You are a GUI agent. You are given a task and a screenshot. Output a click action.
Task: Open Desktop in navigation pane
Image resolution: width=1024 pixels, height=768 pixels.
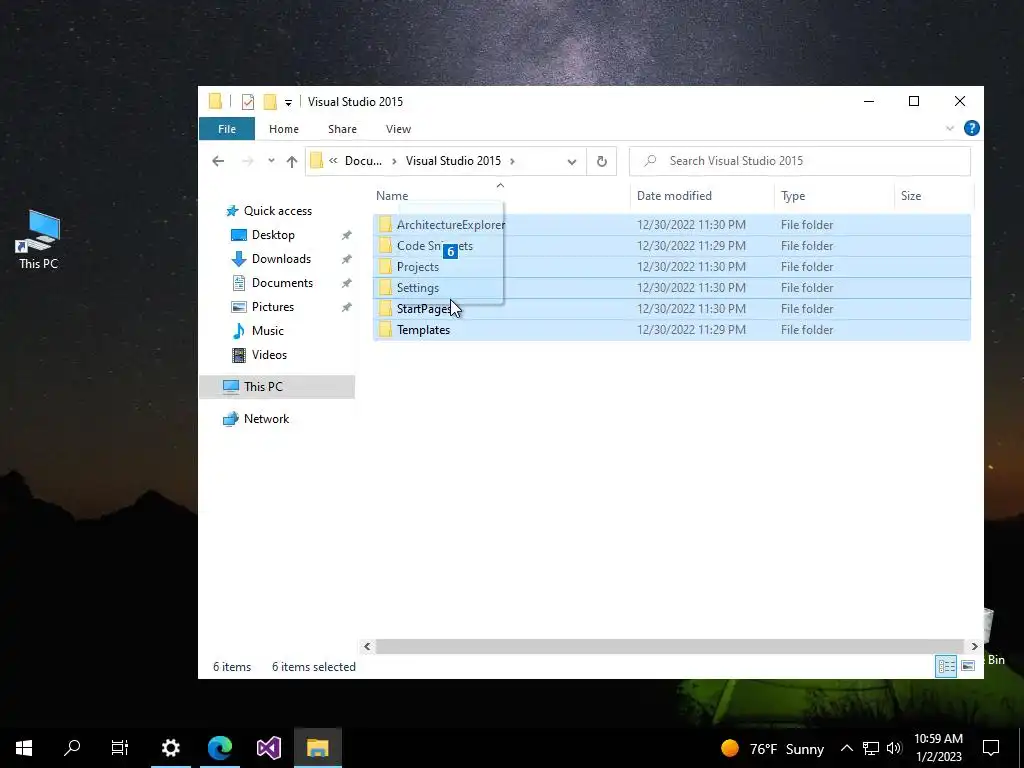[x=273, y=234]
